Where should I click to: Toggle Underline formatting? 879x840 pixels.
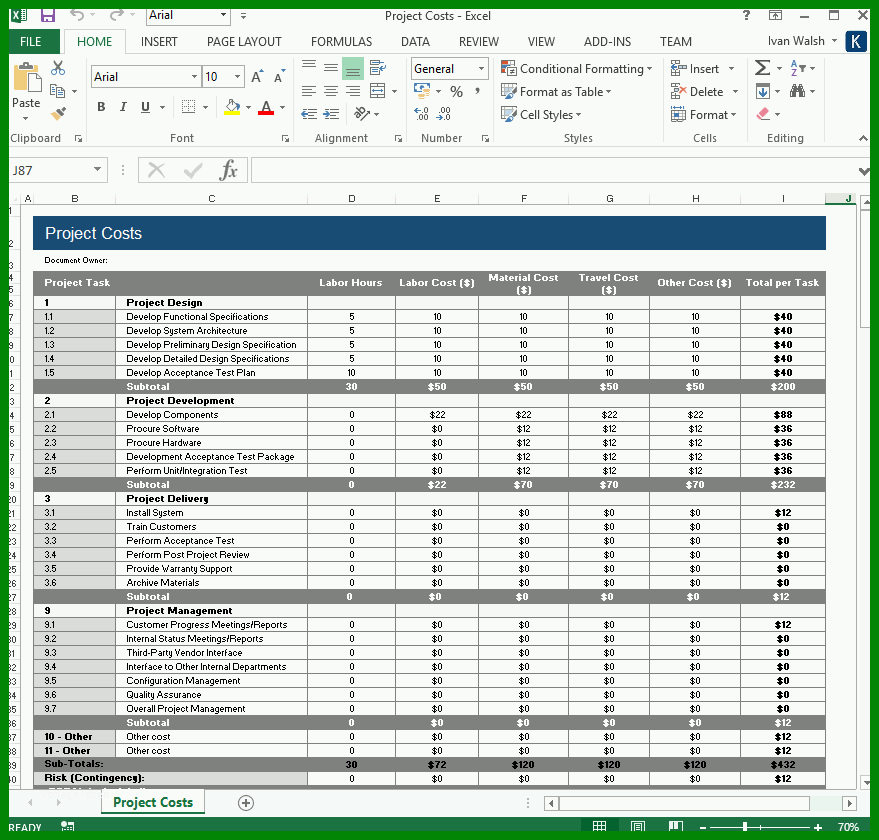coord(145,107)
